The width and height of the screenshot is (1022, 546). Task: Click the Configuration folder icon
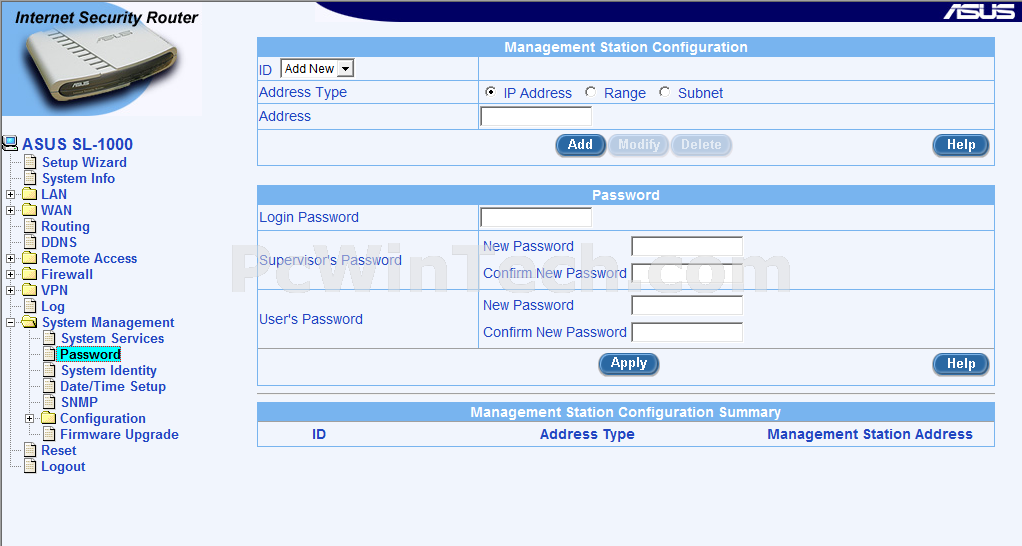coord(49,418)
